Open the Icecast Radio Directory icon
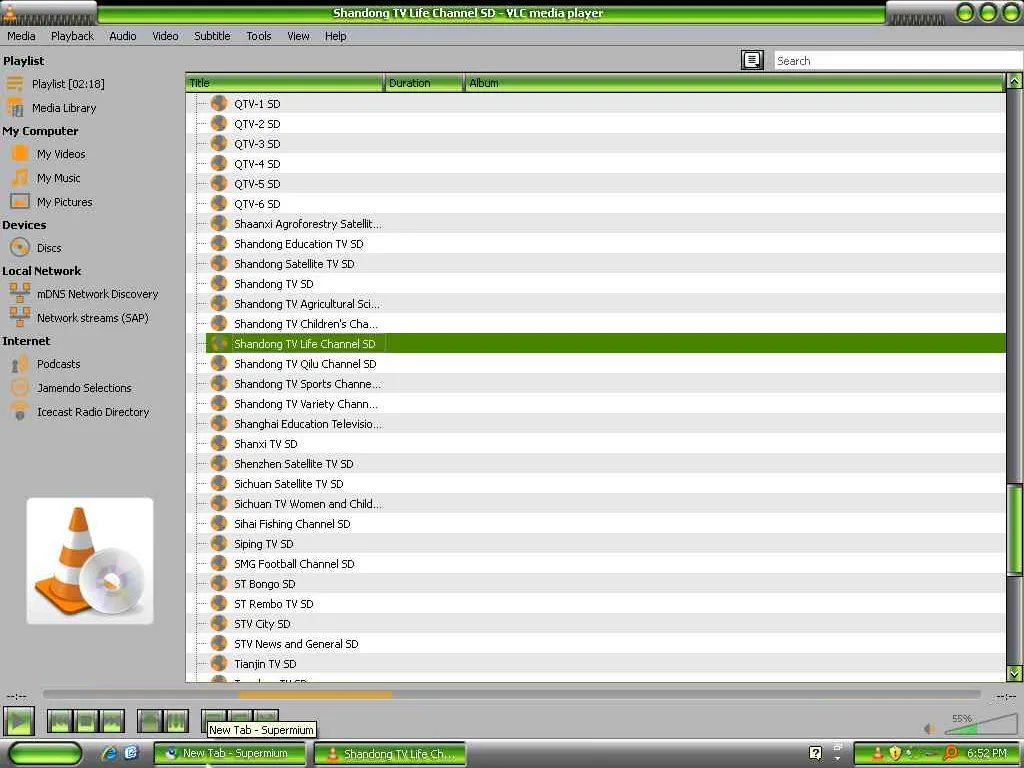 point(20,411)
